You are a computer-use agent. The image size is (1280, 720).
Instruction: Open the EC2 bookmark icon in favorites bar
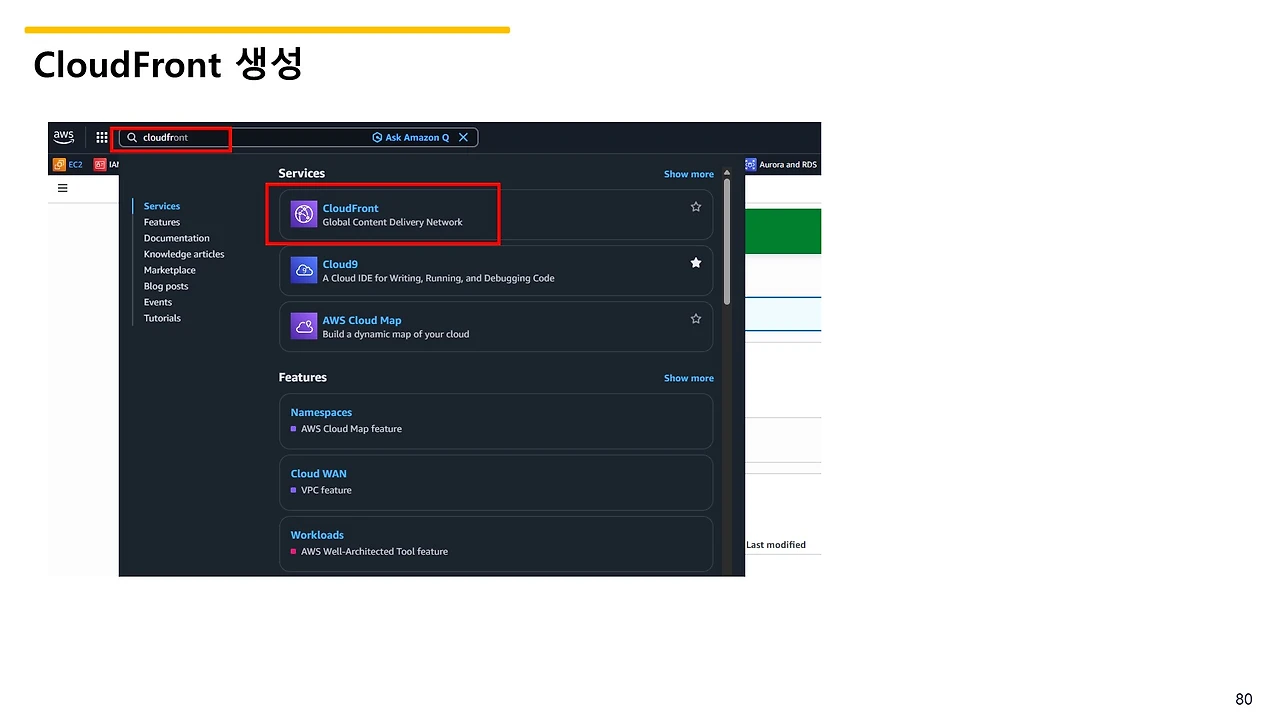point(59,164)
